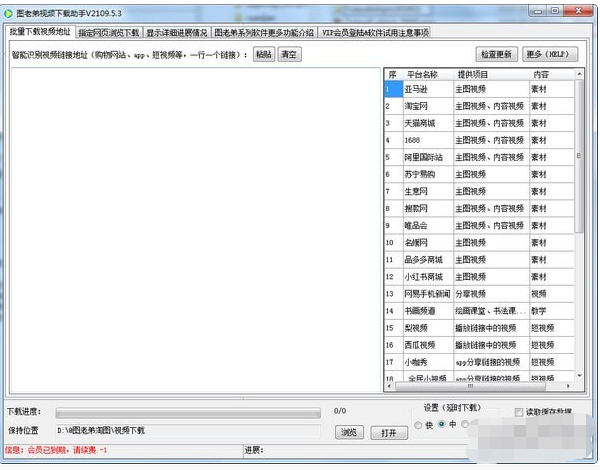The height and width of the screenshot is (470, 600).
Task: Select the 阿里国际站 row
Action: coord(479,157)
